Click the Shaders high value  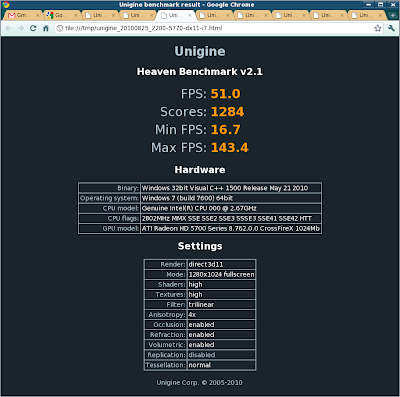tap(221, 285)
